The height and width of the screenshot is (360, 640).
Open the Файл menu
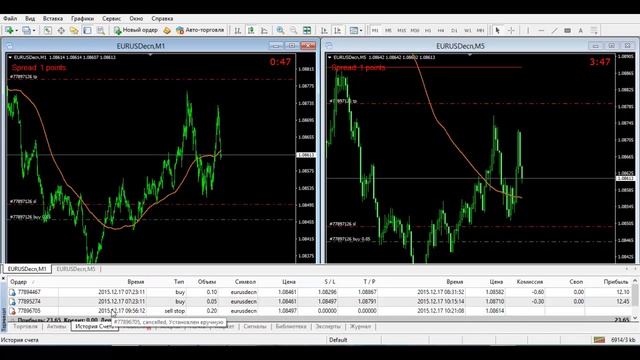point(10,18)
